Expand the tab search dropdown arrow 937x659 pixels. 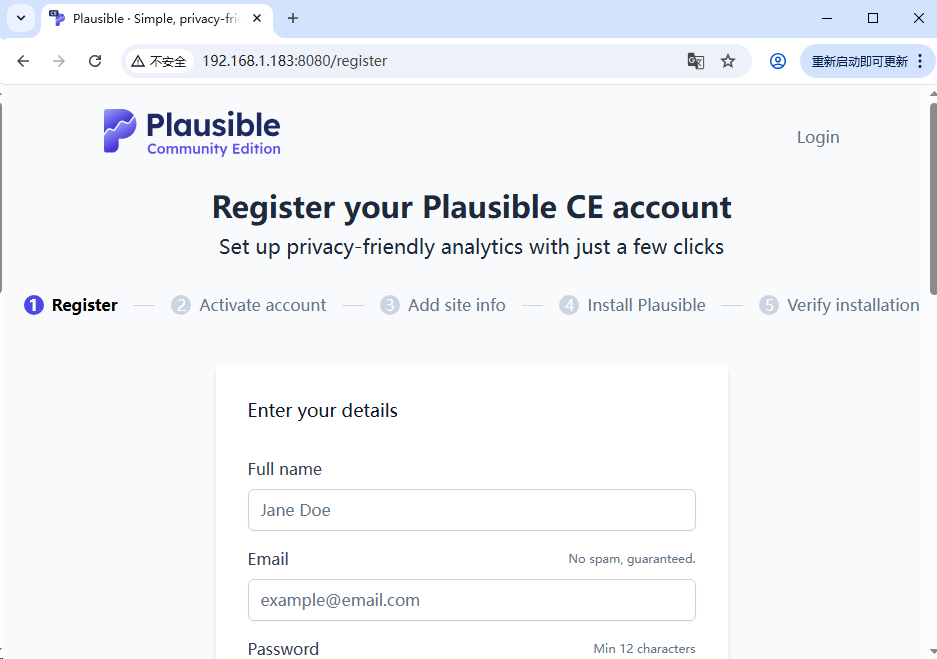click(21, 18)
